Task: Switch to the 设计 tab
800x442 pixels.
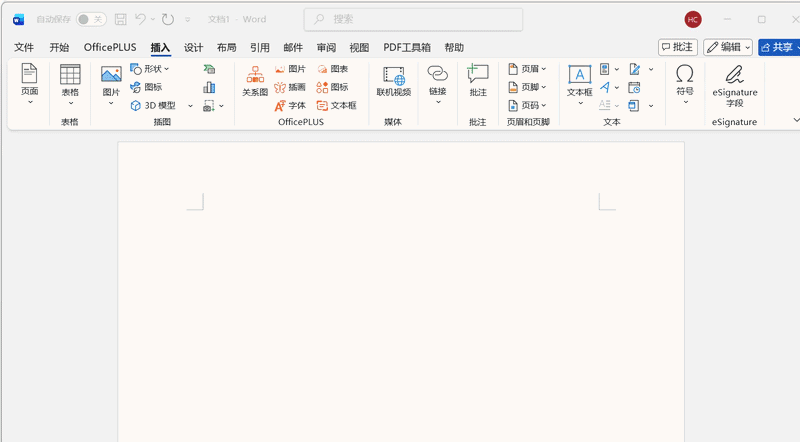Action: (193, 47)
